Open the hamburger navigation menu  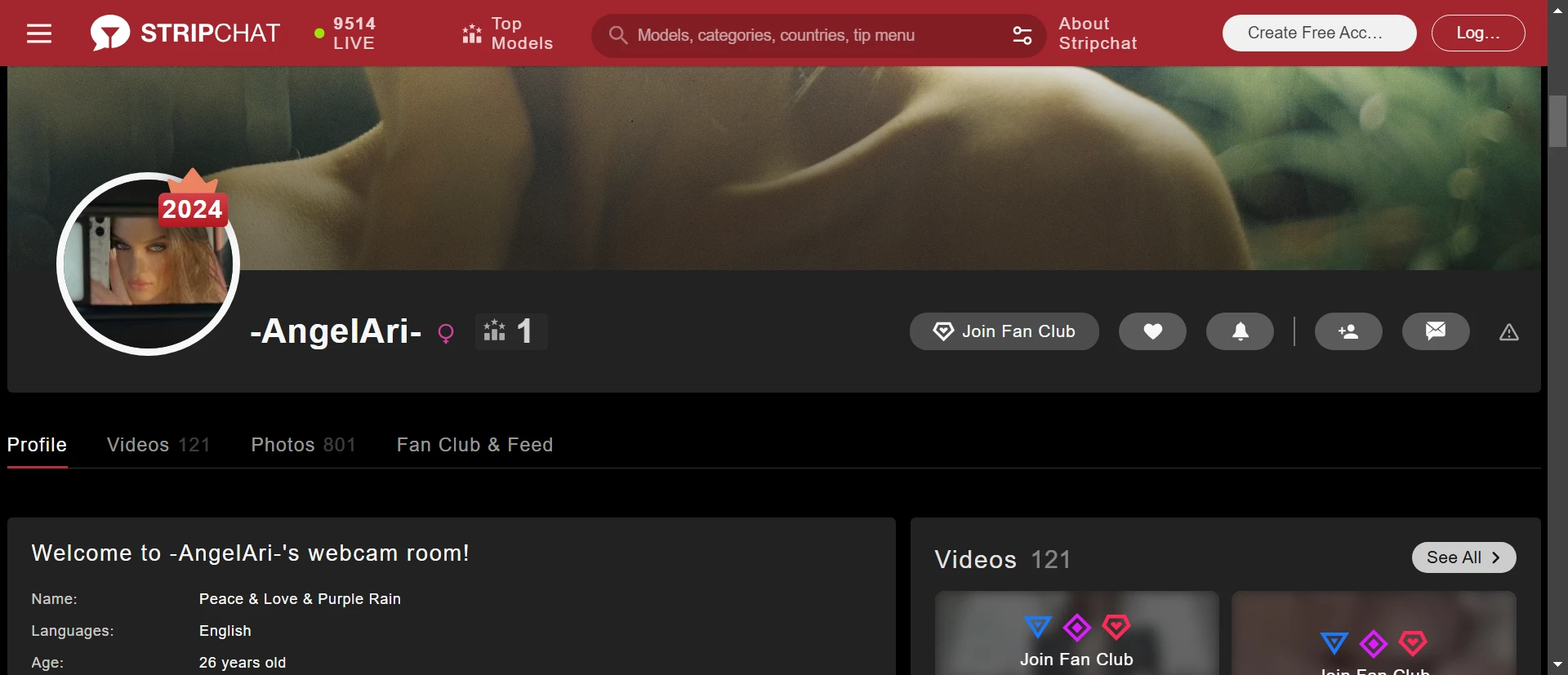(x=39, y=33)
